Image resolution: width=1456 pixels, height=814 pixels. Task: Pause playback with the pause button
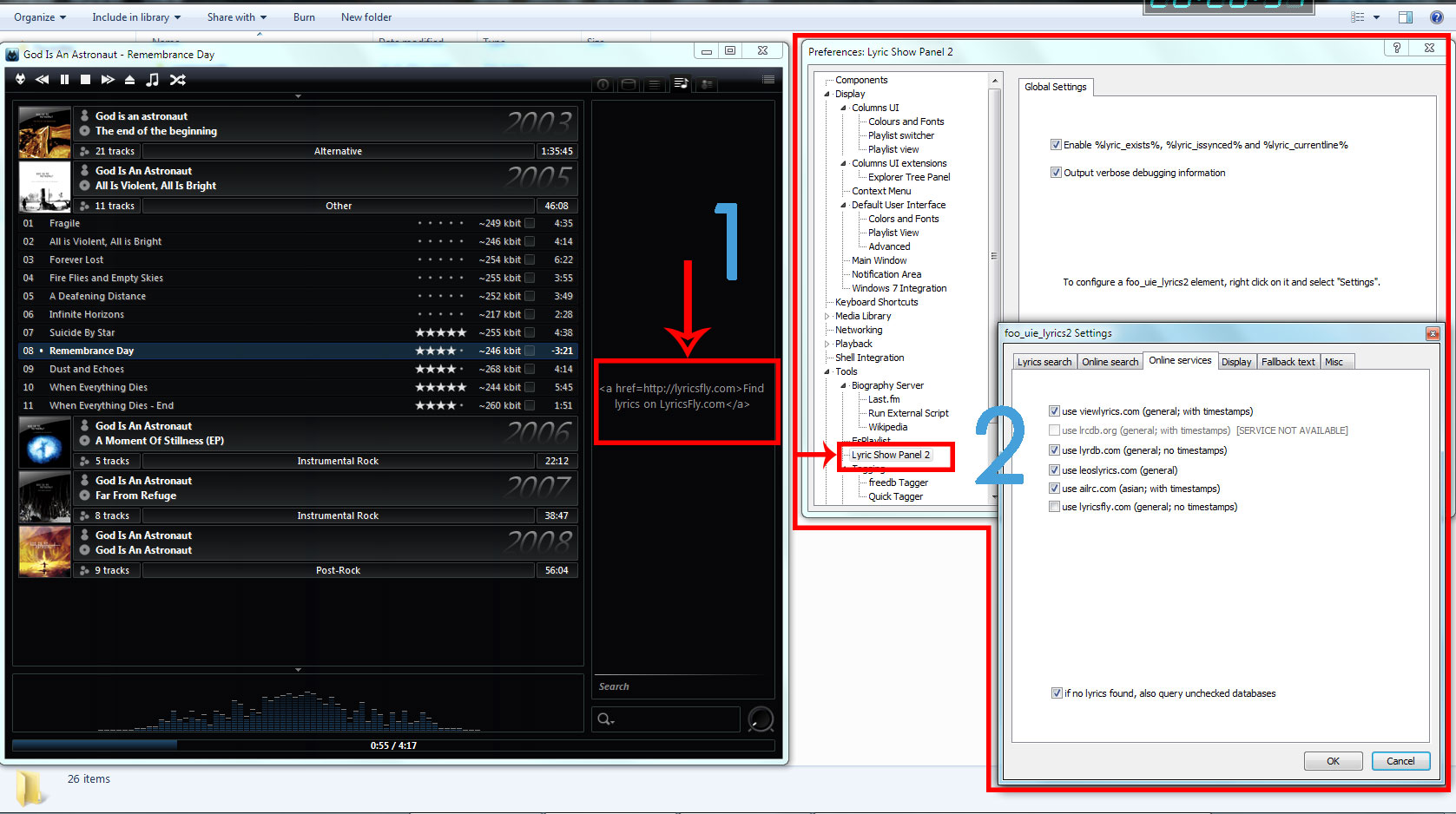(x=64, y=80)
